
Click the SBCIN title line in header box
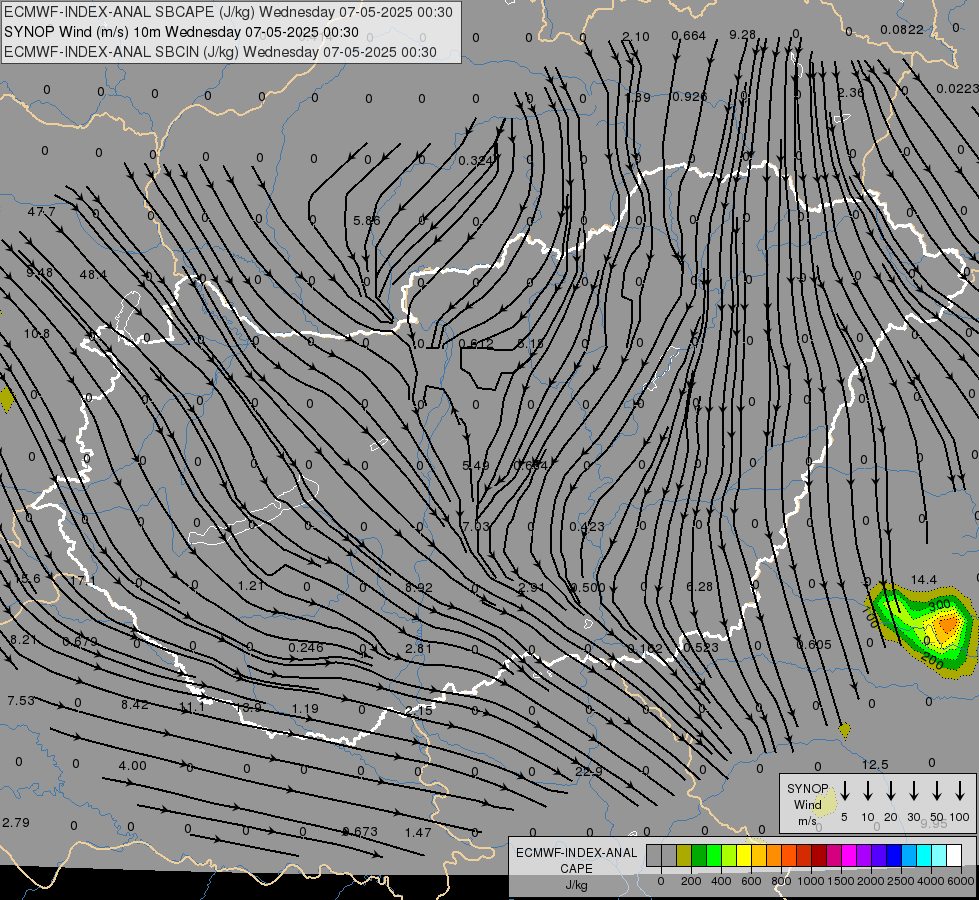220,52
